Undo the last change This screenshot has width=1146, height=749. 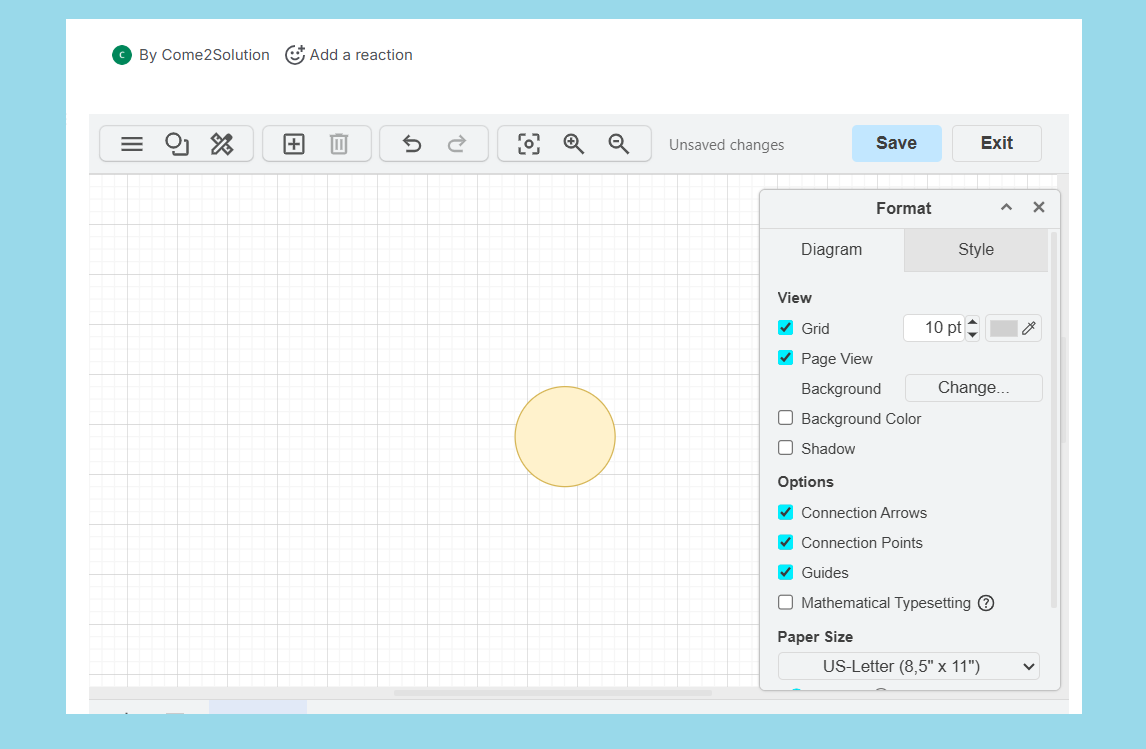point(411,144)
